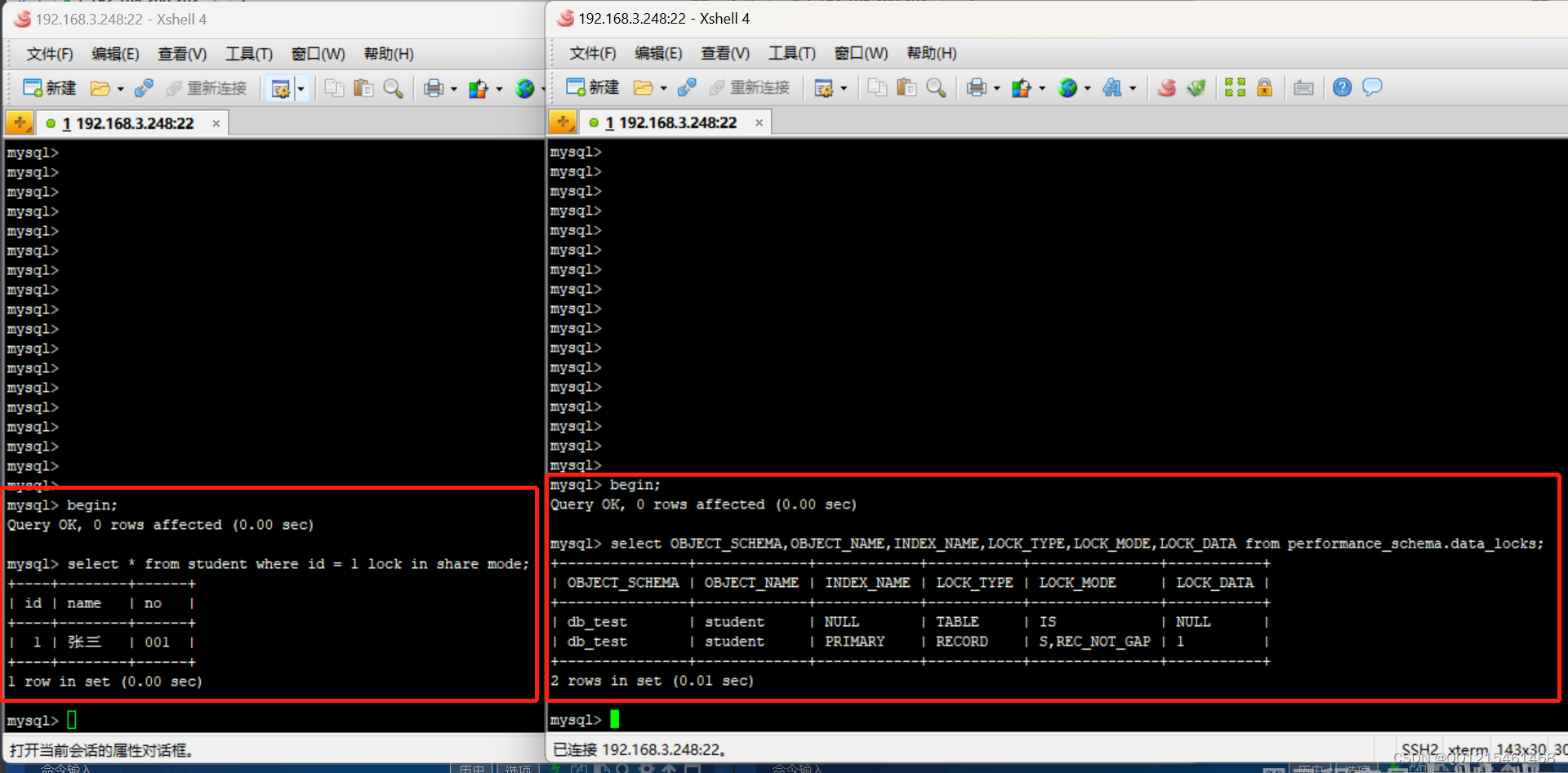This screenshot has width=1568, height=773.
Task: Click the globe encoding icon in the right window
Action: point(1067,87)
